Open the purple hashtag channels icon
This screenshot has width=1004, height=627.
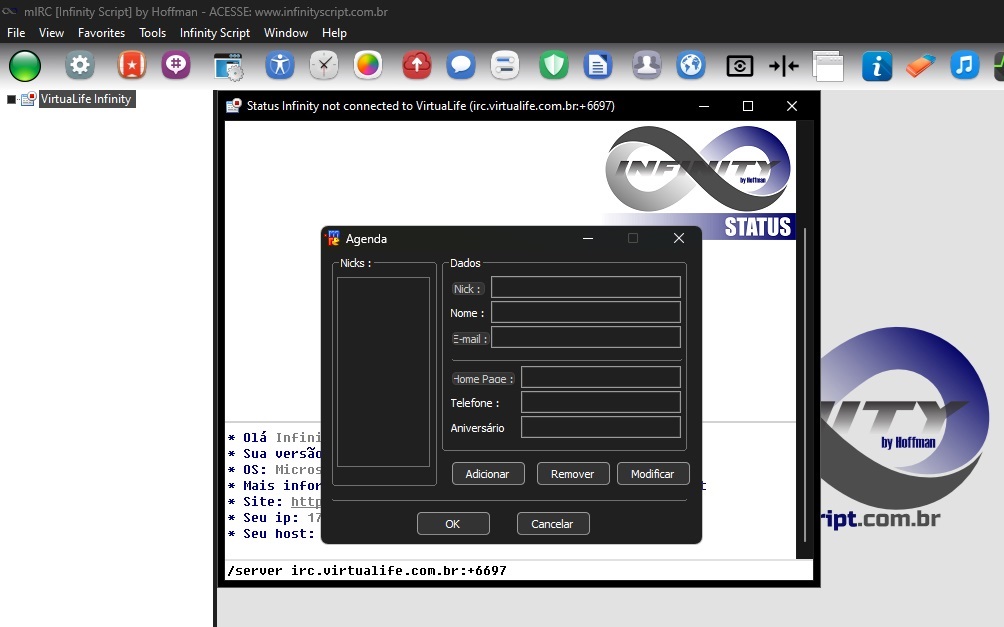pos(176,66)
